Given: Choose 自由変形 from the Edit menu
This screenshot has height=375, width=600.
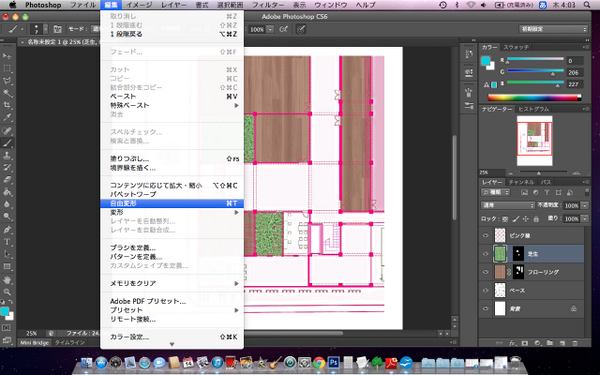Looking at the screenshot, I should [x=172, y=204].
